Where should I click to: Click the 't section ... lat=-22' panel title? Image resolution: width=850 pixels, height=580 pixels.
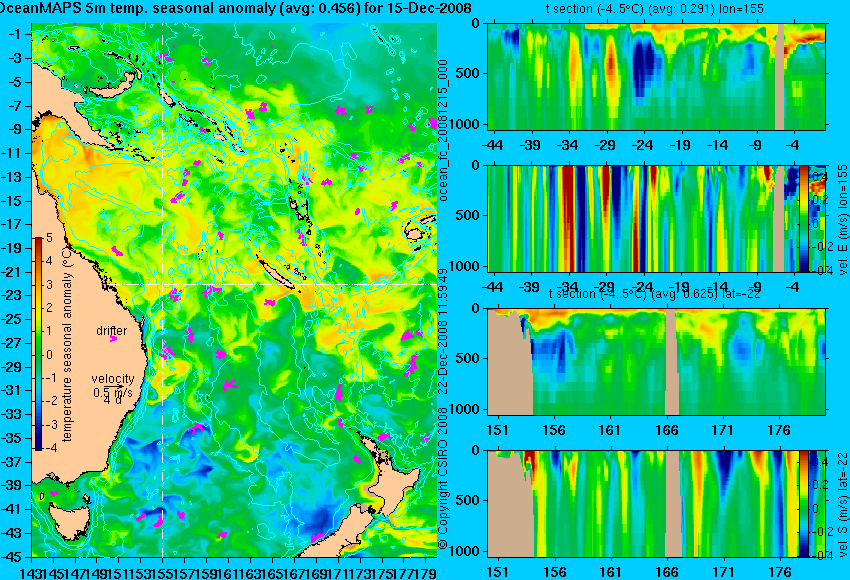[x=654, y=293]
